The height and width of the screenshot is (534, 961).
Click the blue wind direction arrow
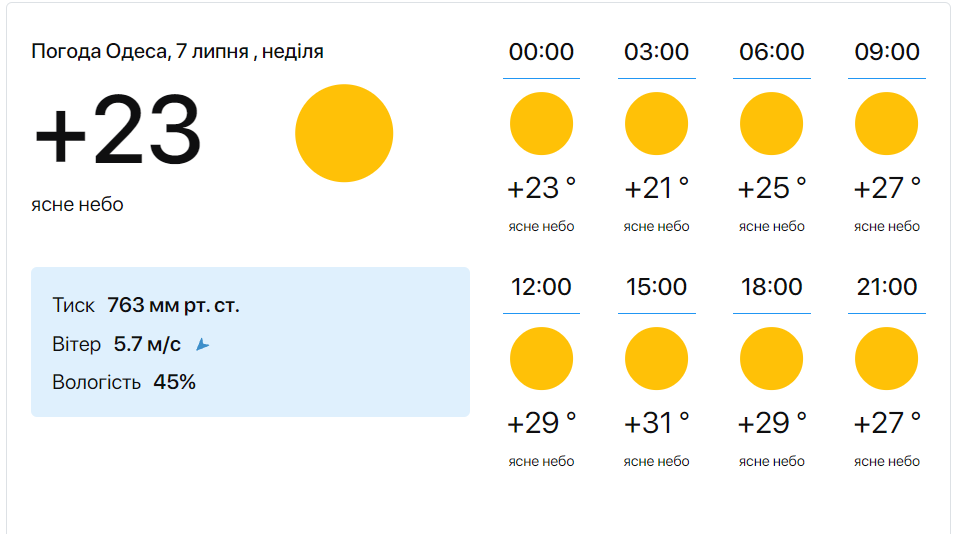pos(202,345)
